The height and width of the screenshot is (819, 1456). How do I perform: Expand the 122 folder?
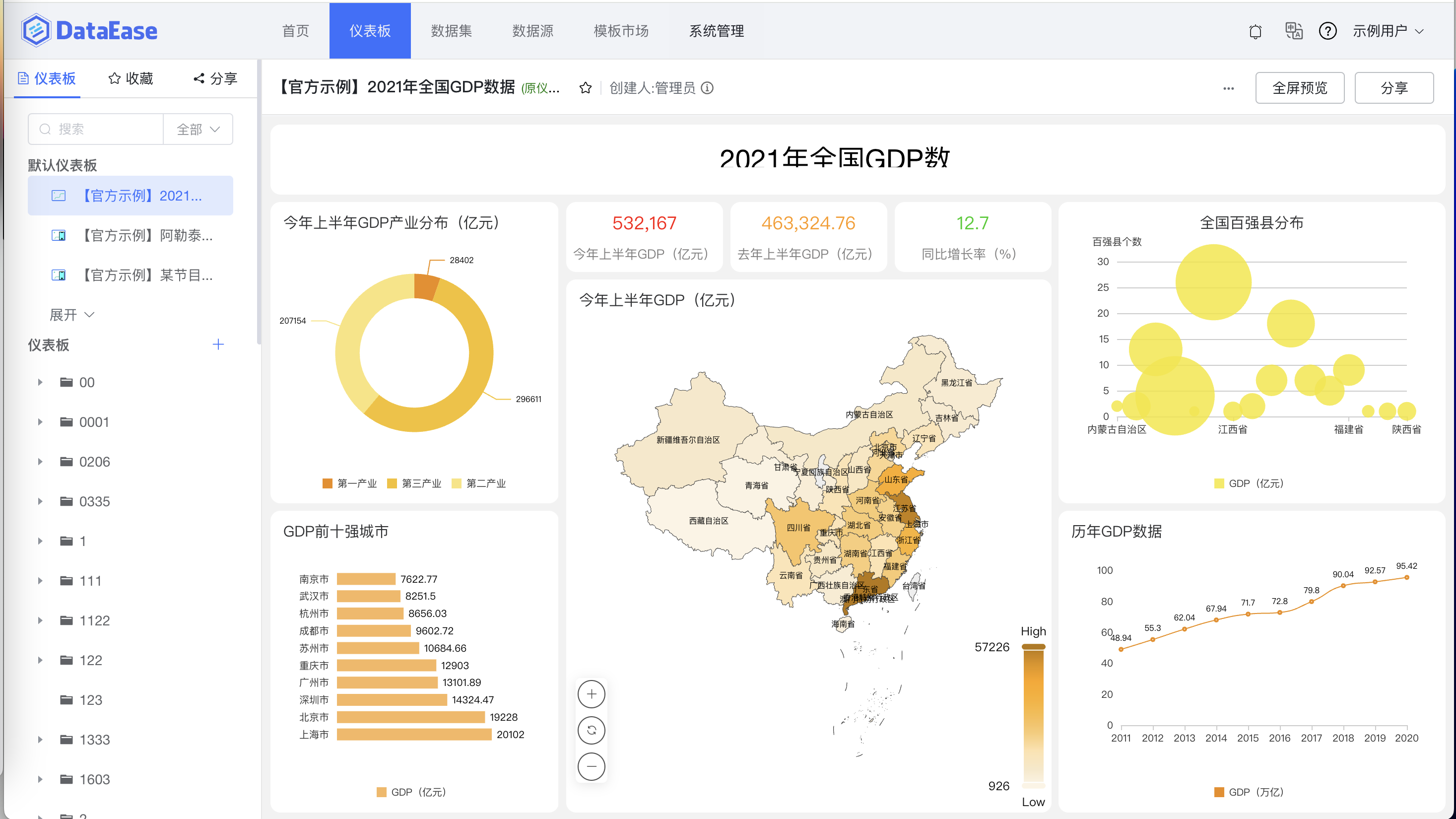click(x=40, y=660)
